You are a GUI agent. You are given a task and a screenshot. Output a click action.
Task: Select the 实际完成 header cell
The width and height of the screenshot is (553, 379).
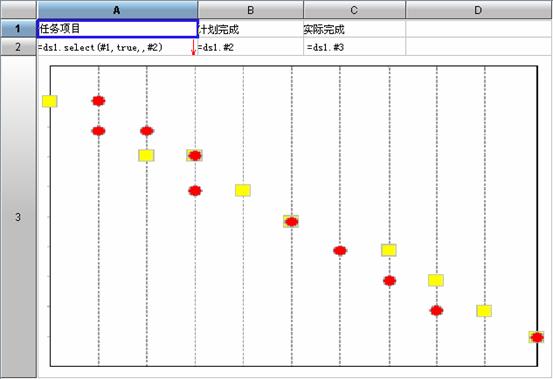[x=354, y=29]
